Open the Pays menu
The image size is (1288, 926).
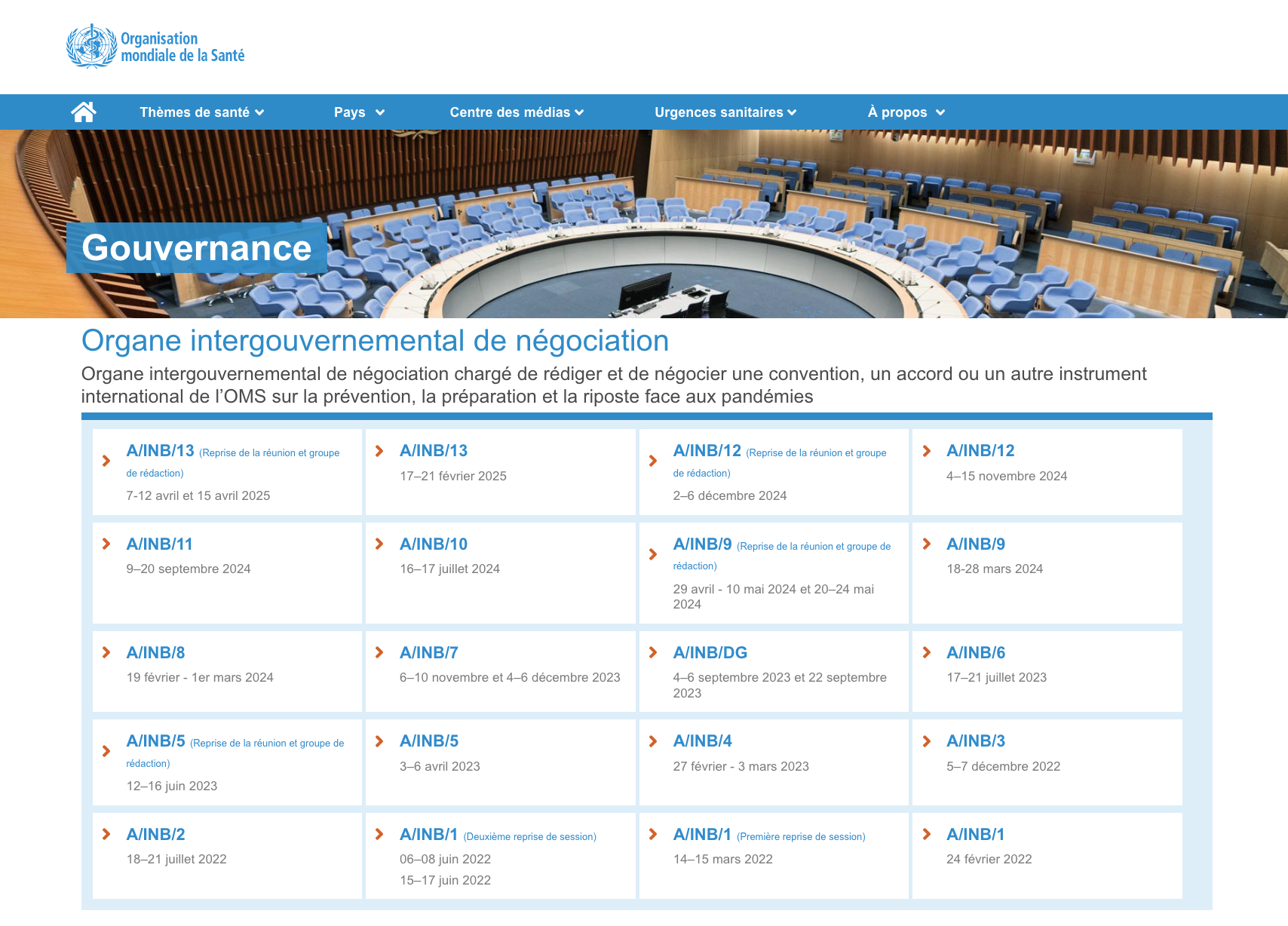(x=350, y=112)
